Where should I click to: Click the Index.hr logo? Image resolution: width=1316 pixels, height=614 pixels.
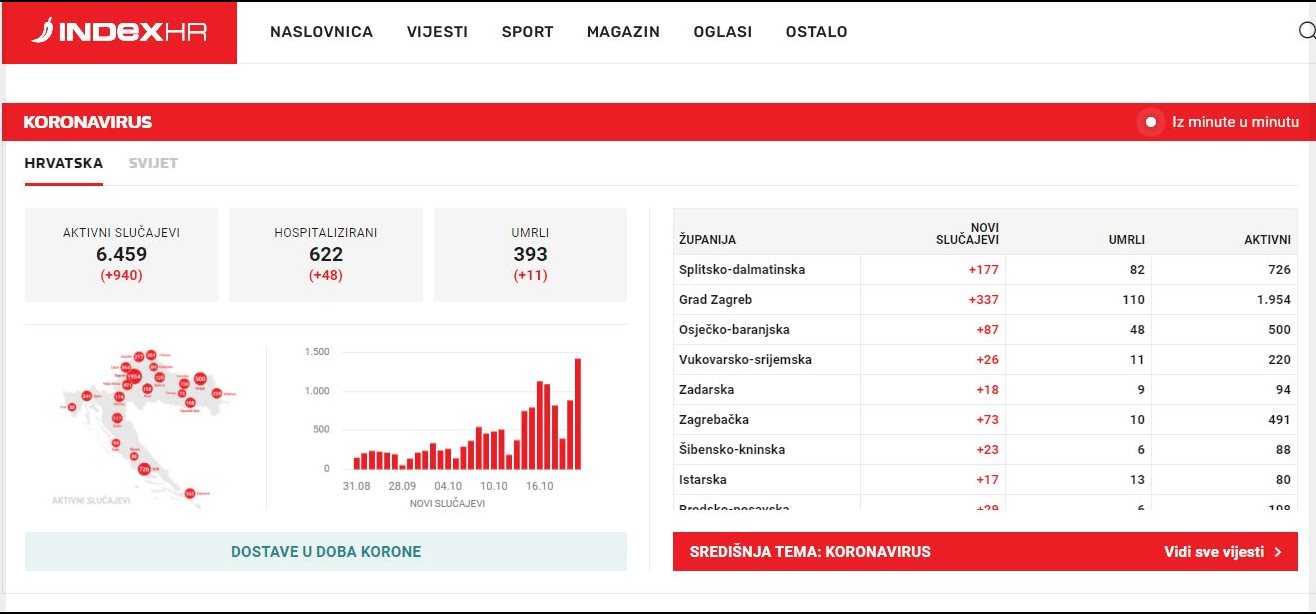pos(119,32)
